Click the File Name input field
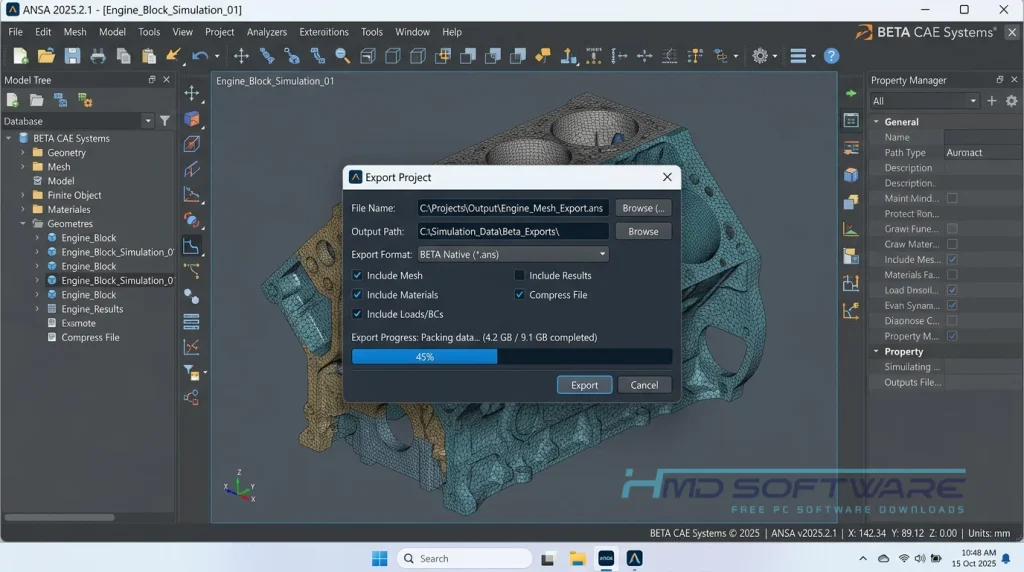Screen dimensions: 1024x572 pos(513,208)
